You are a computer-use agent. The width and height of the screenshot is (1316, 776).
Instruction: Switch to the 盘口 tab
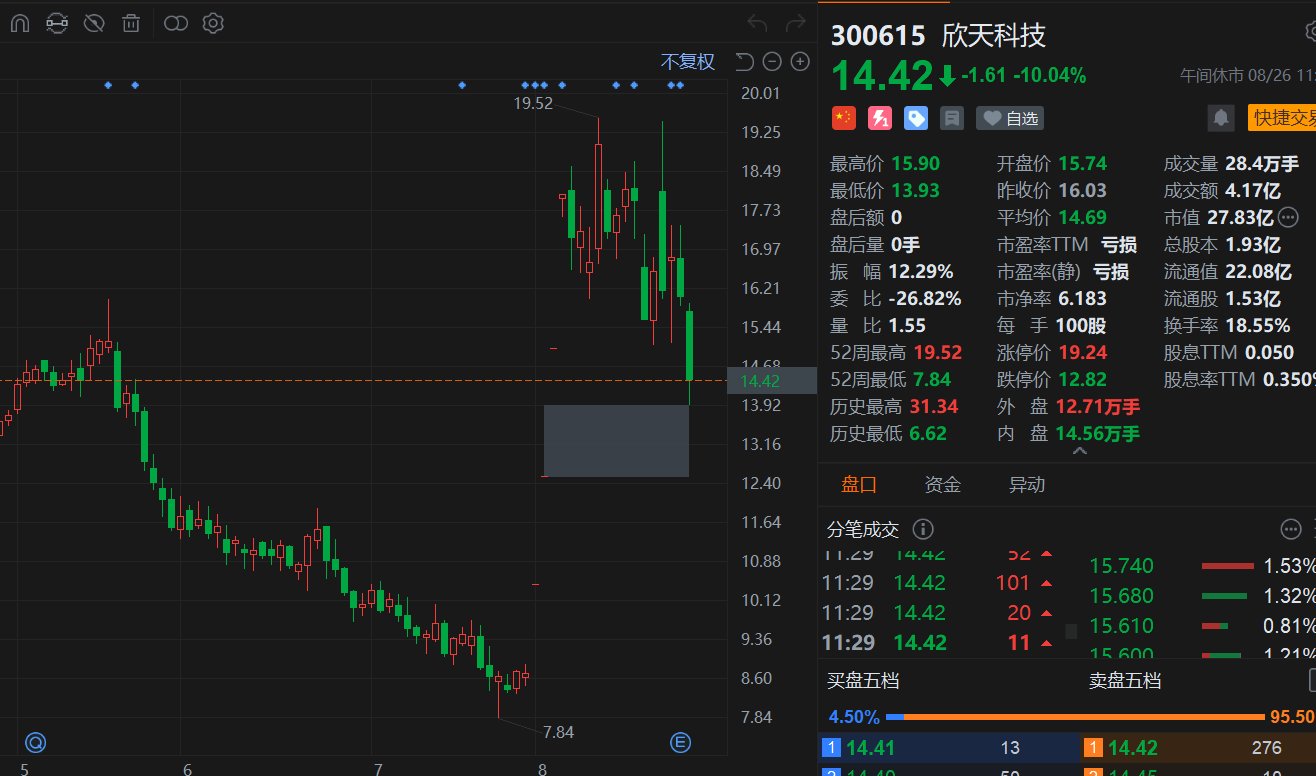859,485
